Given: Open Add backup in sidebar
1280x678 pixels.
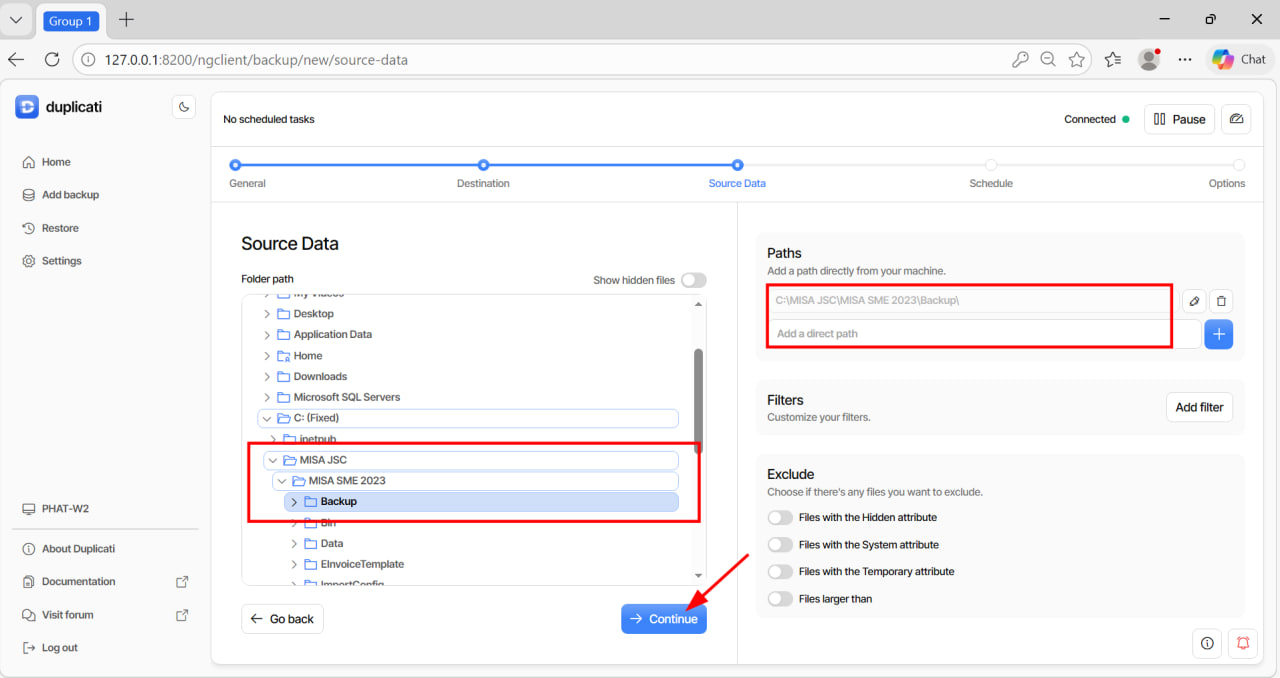Looking at the screenshot, I should (x=69, y=195).
